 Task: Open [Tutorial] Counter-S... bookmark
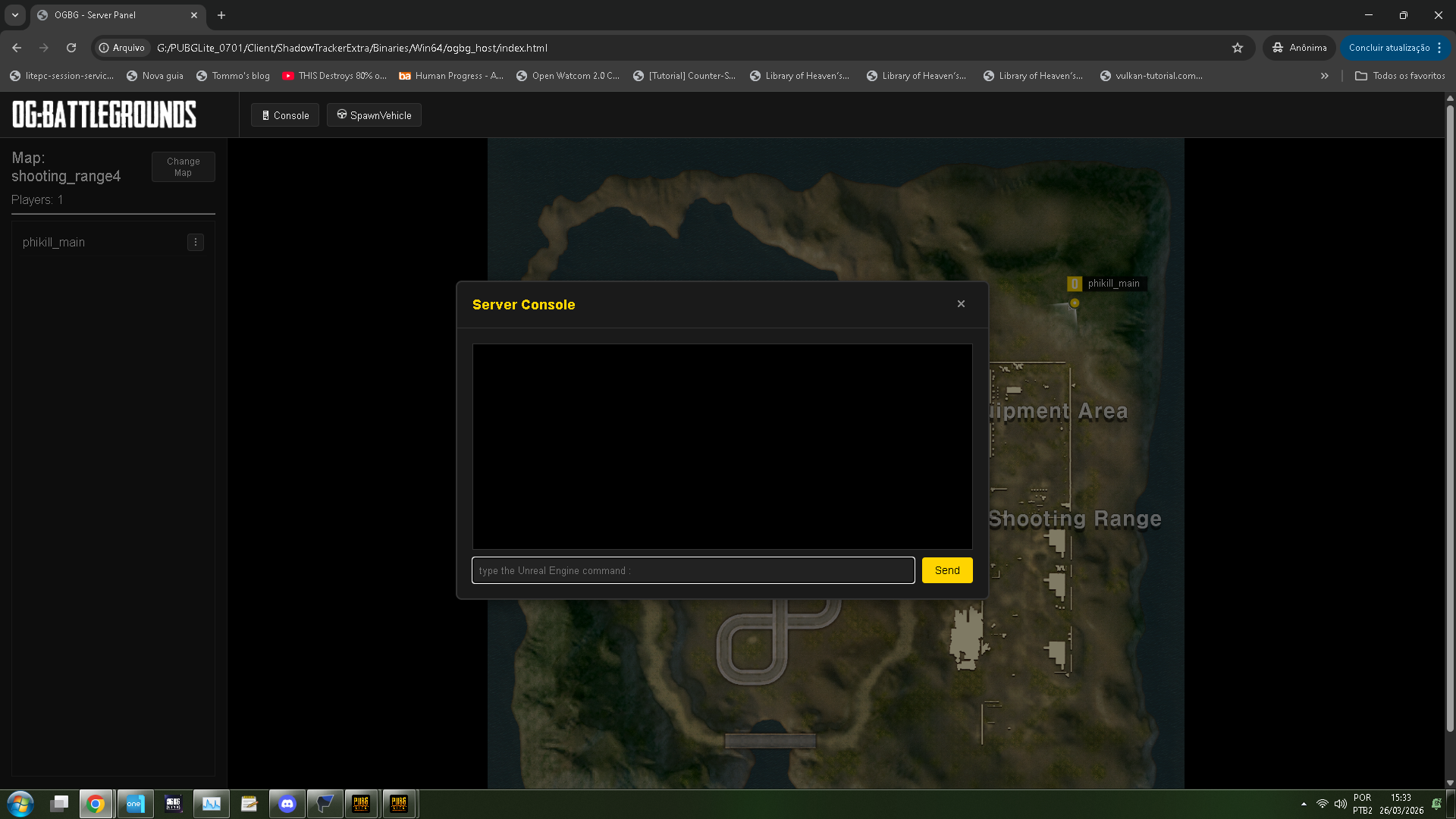[684, 76]
